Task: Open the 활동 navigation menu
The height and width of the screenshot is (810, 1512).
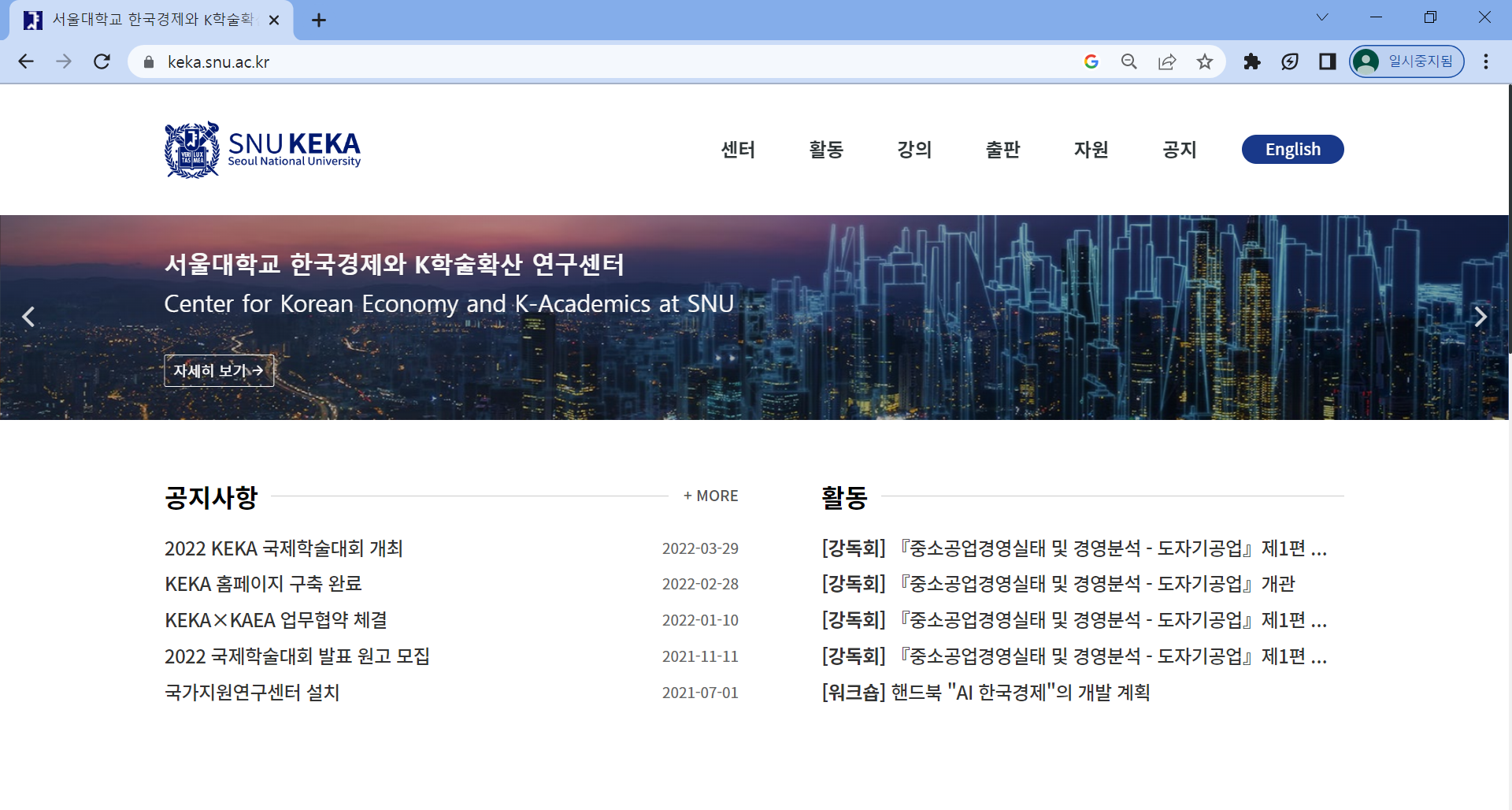Action: point(826,150)
